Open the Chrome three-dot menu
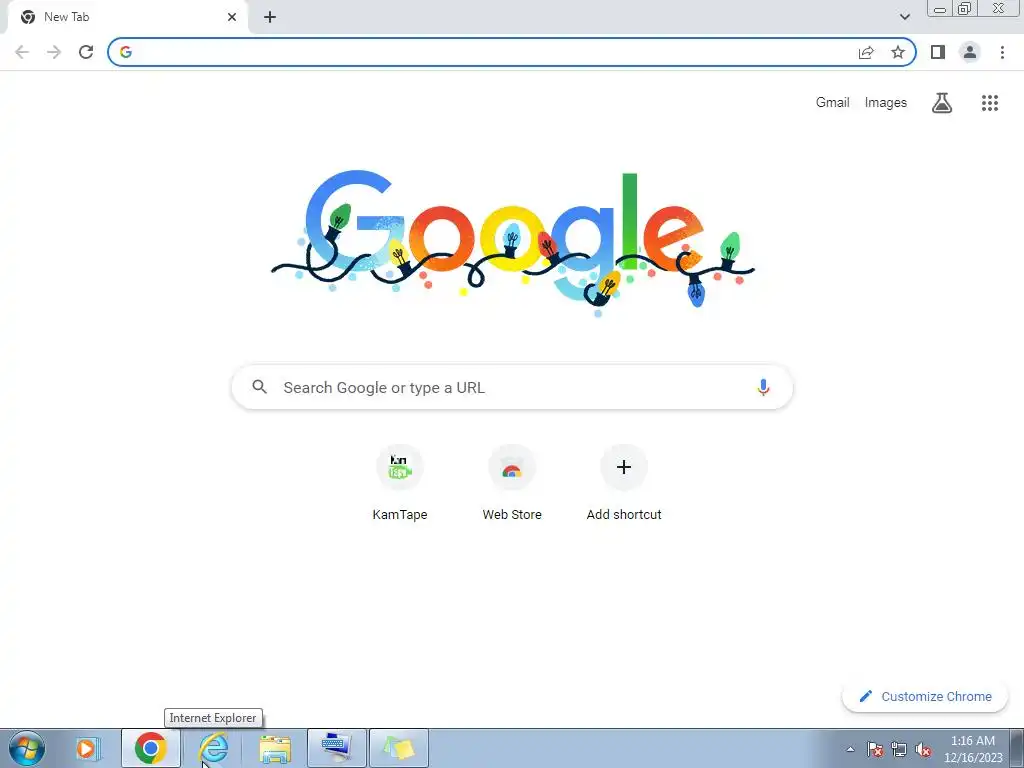The height and width of the screenshot is (768, 1024). point(1002,52)
